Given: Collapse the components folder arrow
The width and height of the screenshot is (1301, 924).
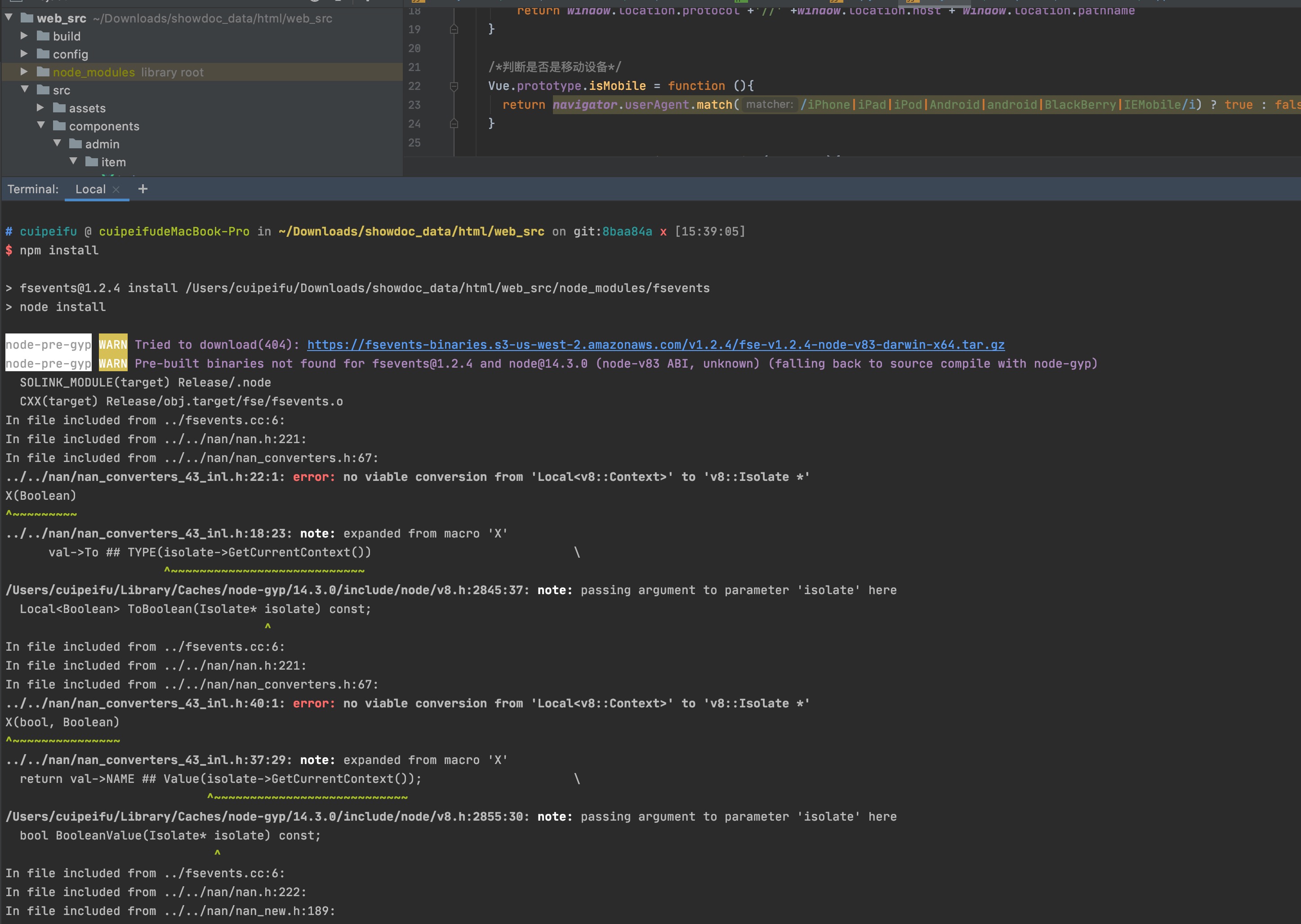Looking at the screenshot, I should click(x=40, y=125).
